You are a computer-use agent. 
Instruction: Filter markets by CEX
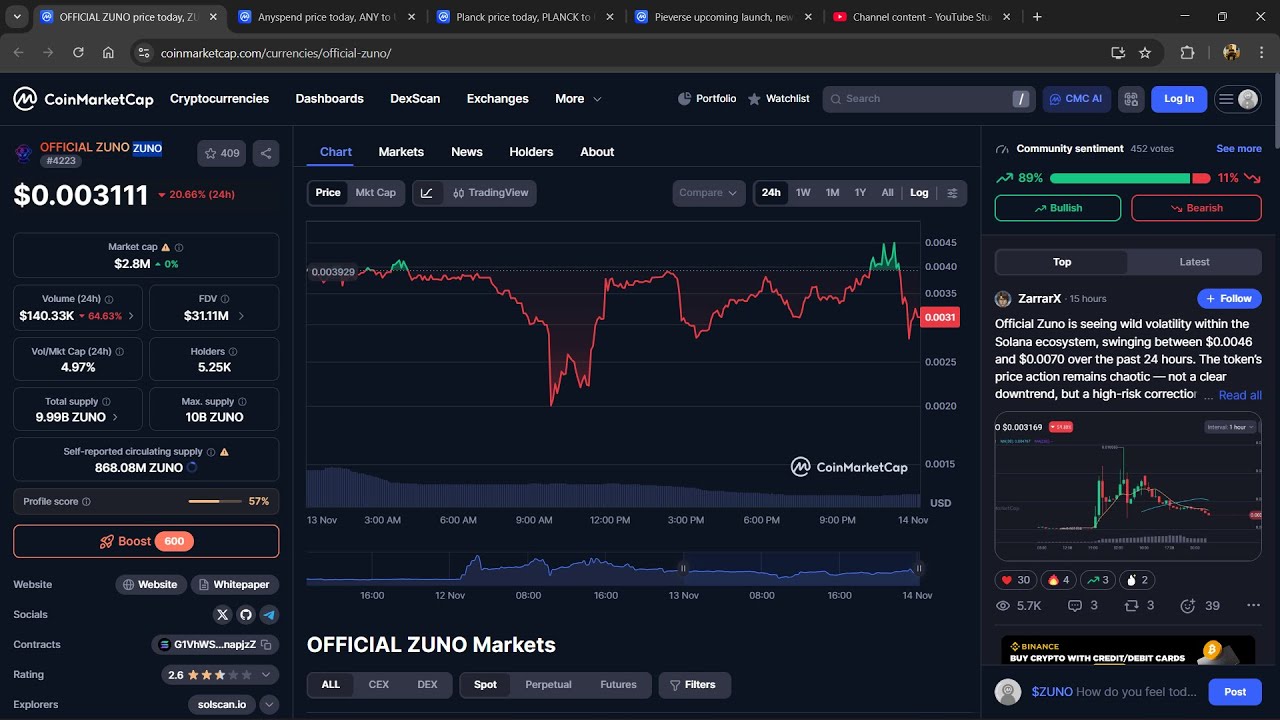click(x=379, y=685)
